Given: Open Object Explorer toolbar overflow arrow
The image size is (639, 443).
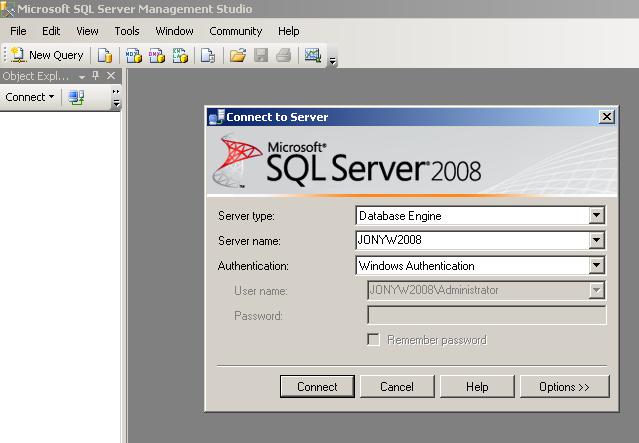Looking at the screenshot, I should tap(116, 98).
